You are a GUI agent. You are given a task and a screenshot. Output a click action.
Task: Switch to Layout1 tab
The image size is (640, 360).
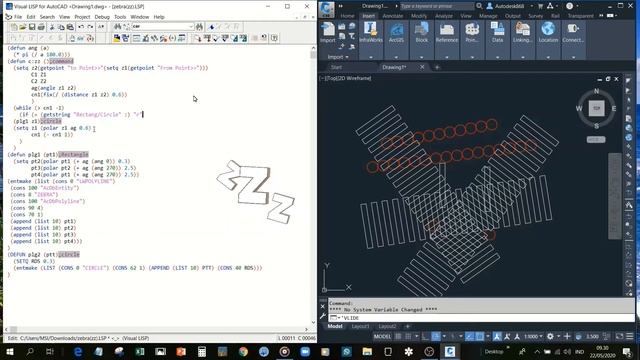[x=360, y=327]
